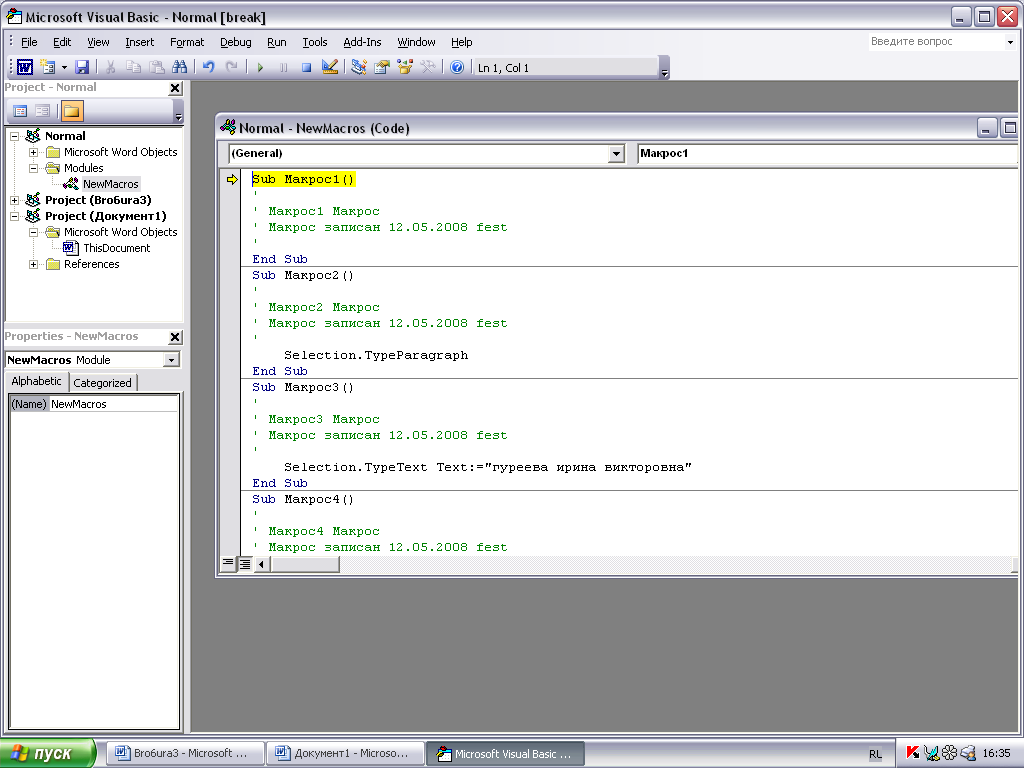Click the horizontal scrollbar thumb in code window
Screen dimensions: 1024x768
(305, 564)
